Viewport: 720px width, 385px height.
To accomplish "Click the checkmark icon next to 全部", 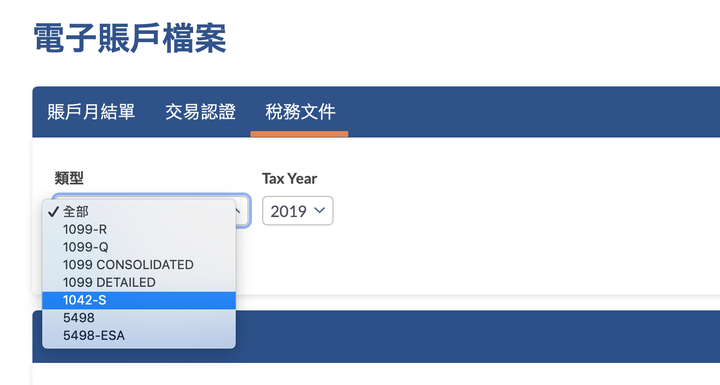I will (x=54, y=211).
